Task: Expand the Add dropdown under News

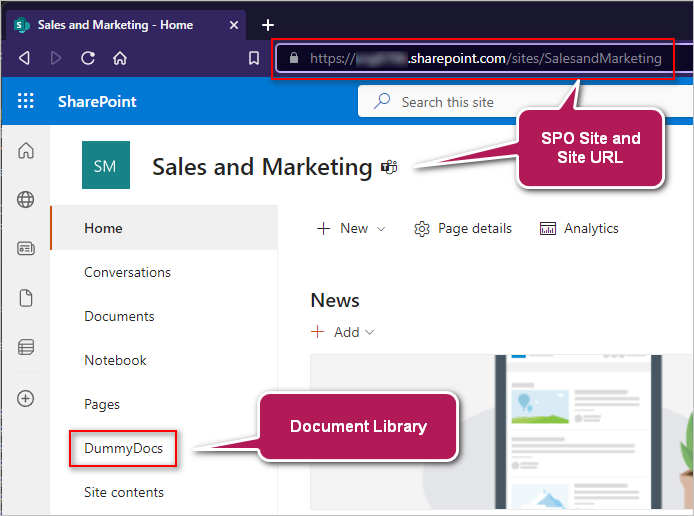Action: [x=343, y=332]
